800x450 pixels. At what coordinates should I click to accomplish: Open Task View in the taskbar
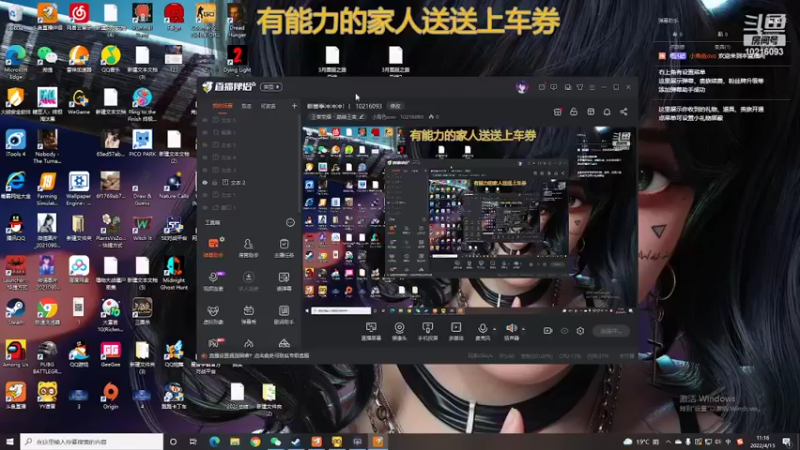click(193, 442)
